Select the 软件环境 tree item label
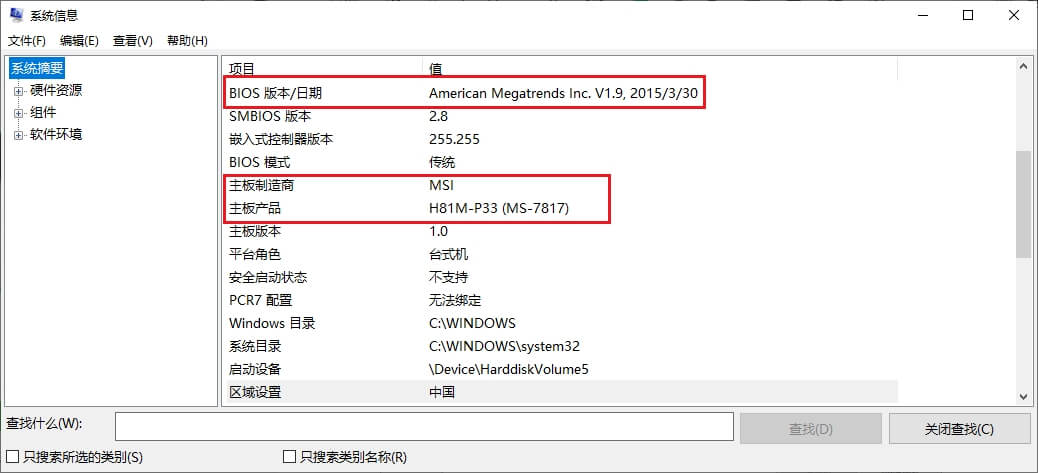 pyautogui.click(x=56, y=134)
